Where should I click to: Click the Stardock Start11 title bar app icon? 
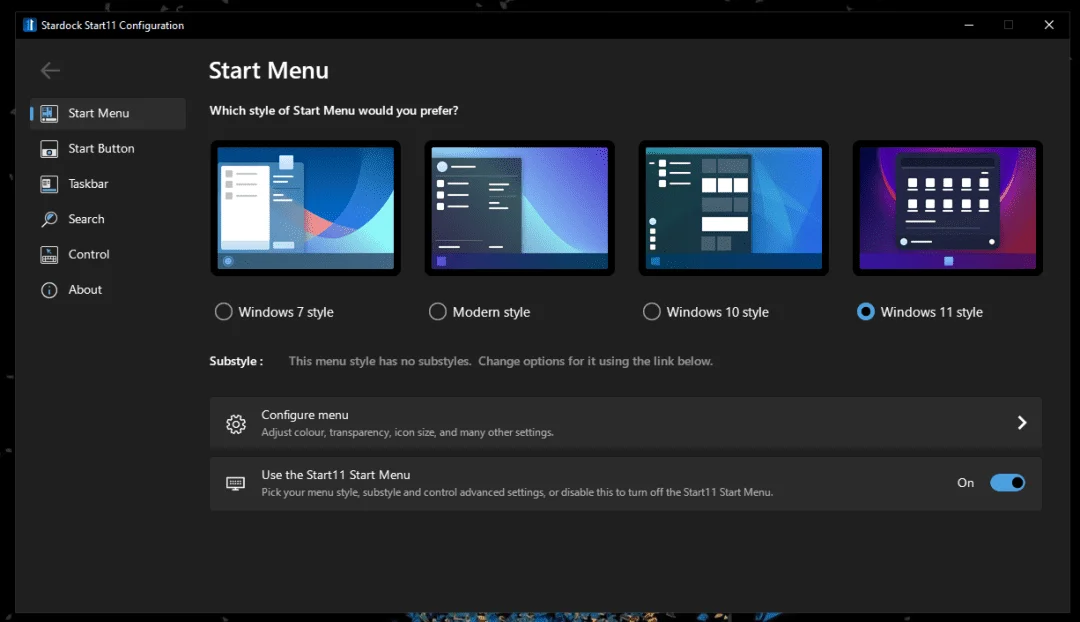coord(30,25)
